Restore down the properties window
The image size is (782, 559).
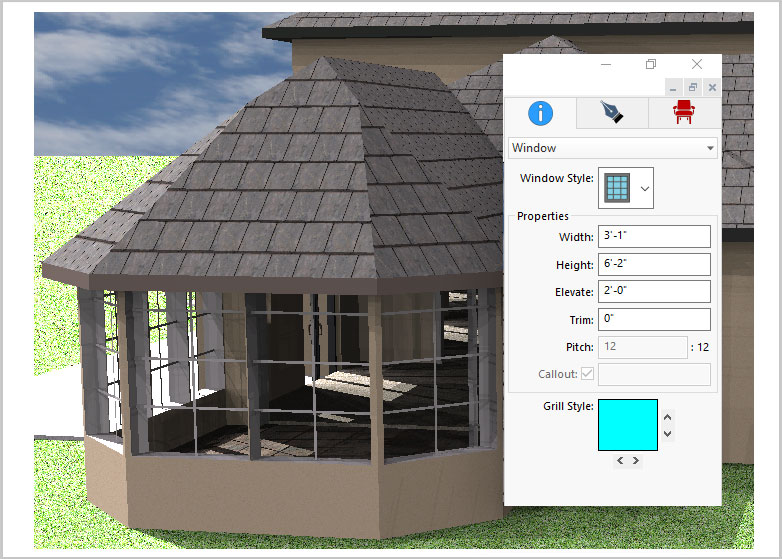pos(651,64)
